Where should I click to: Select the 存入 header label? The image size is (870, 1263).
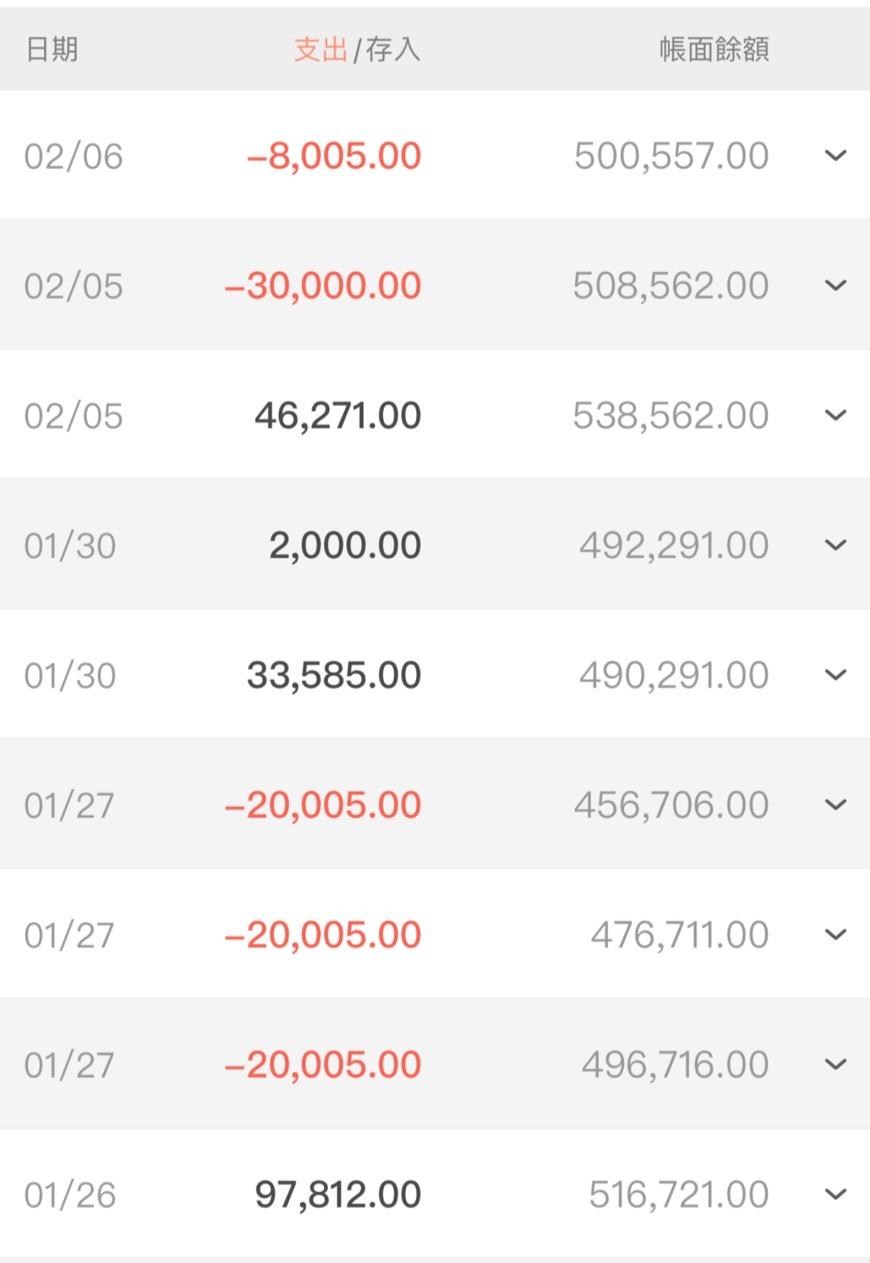click(x=393, y=50)
